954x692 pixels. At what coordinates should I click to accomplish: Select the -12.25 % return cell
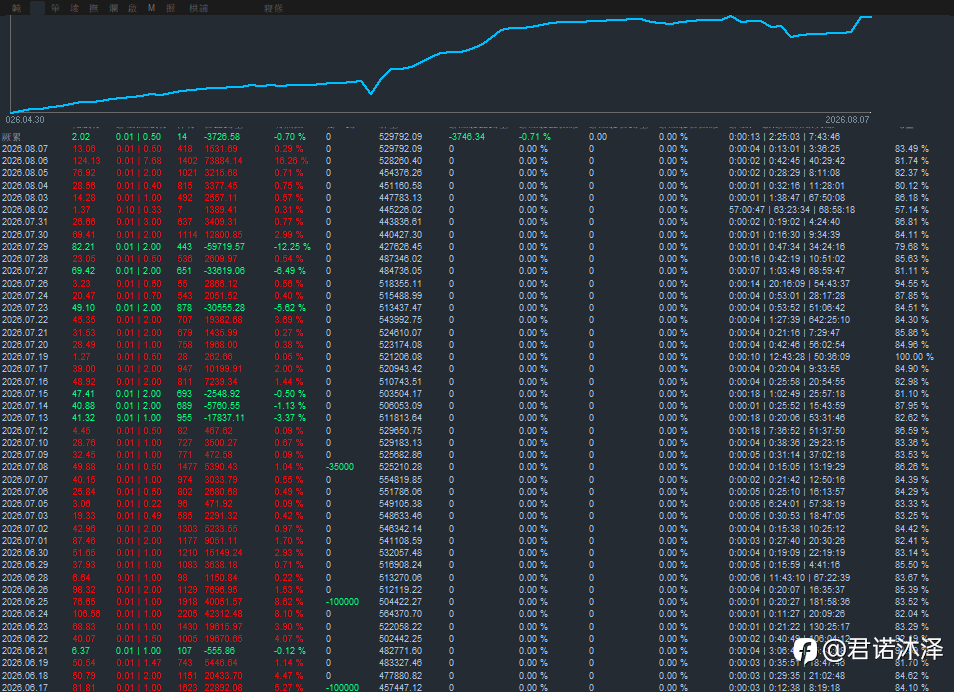click(x=292, y=246)
